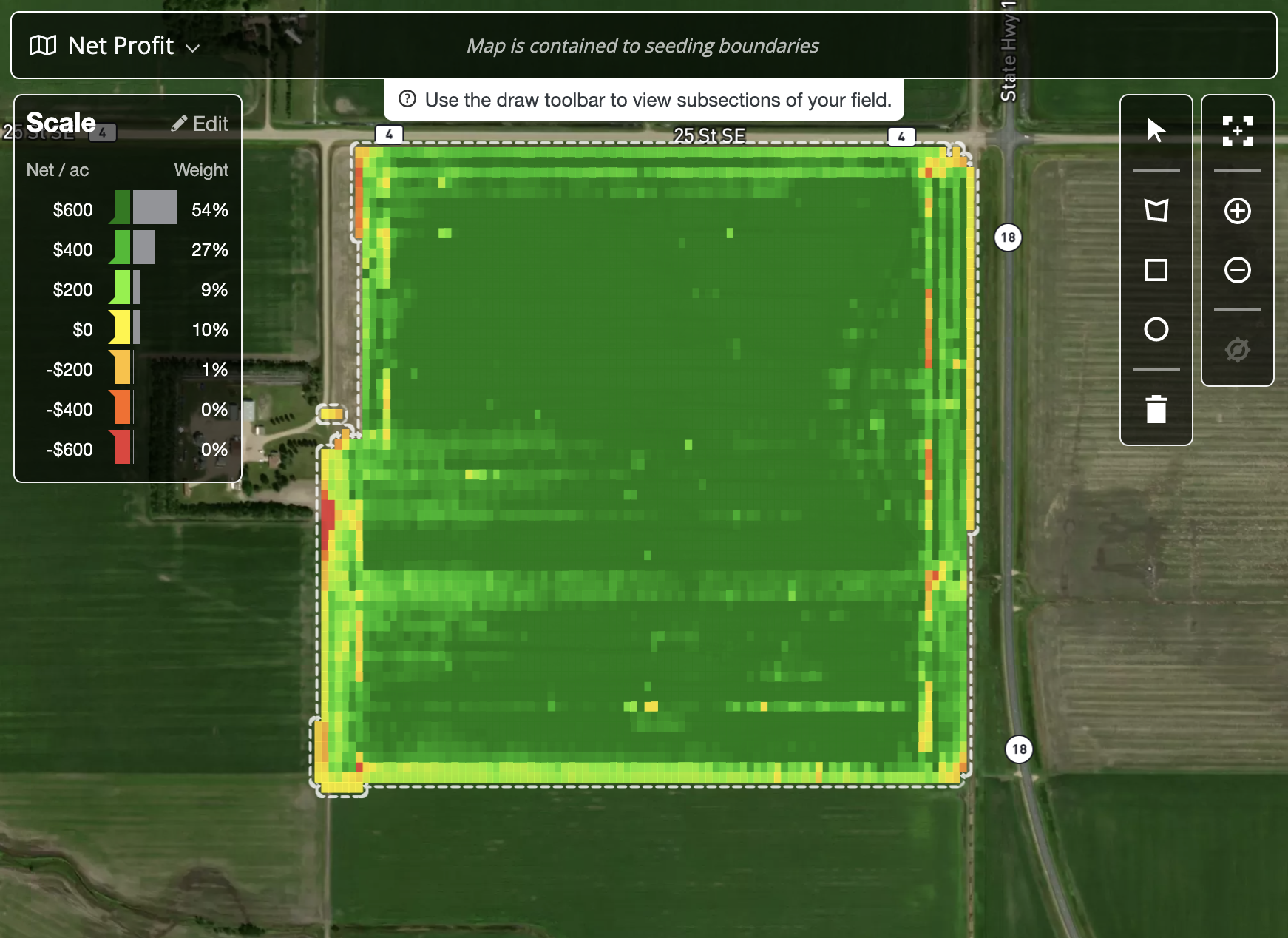The width and height of the screenshot is (1288, 938).
Task: Open the Net Profit map type dropdown
Action: pos(122,46)
